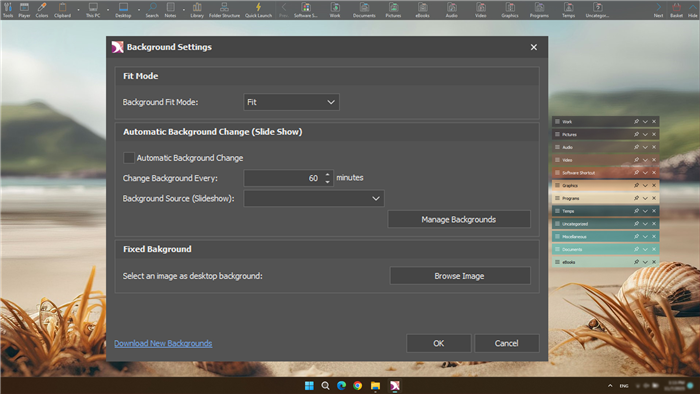This screenshot has width=700, height=394.
Task: Open the Windows Start menu
Action: tap(309, 386)
